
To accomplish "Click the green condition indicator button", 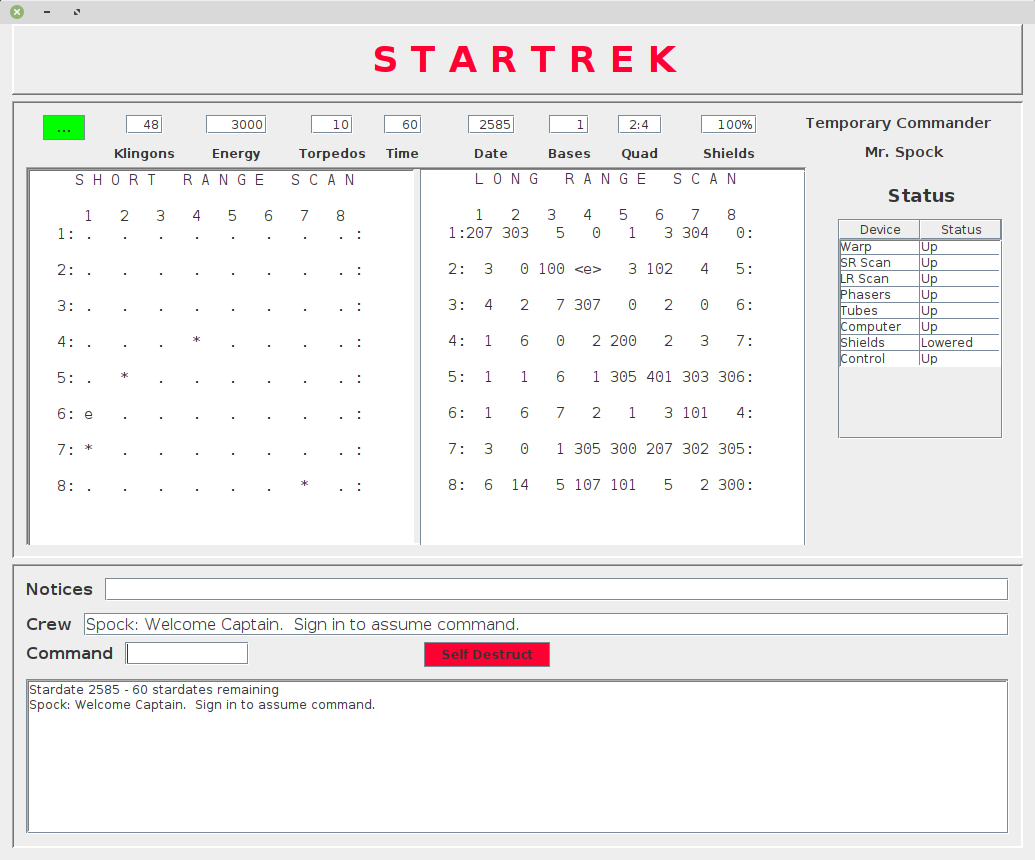I will pyautogui.click(x=64, y=127).
